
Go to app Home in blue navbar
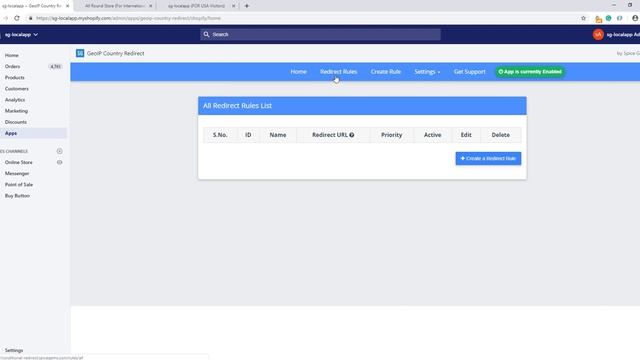click(298, 72)
